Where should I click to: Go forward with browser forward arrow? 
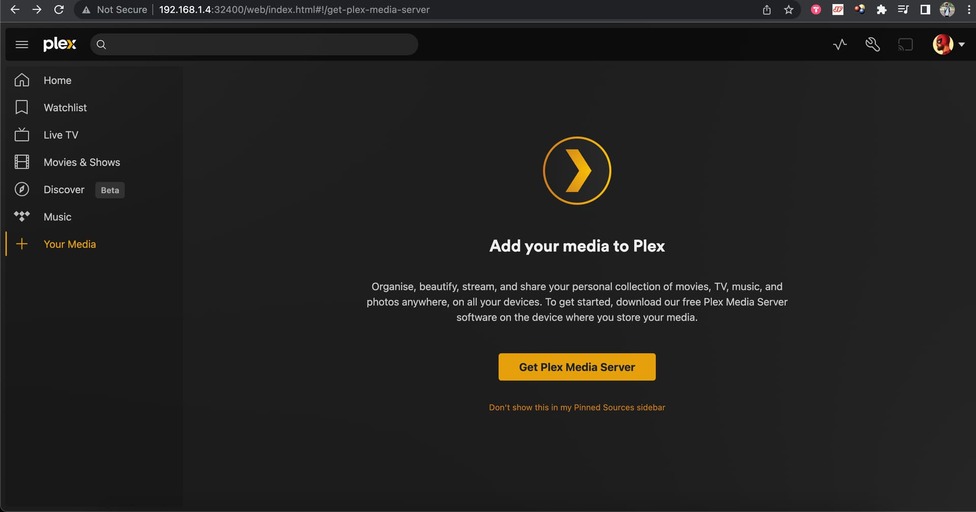37,9
